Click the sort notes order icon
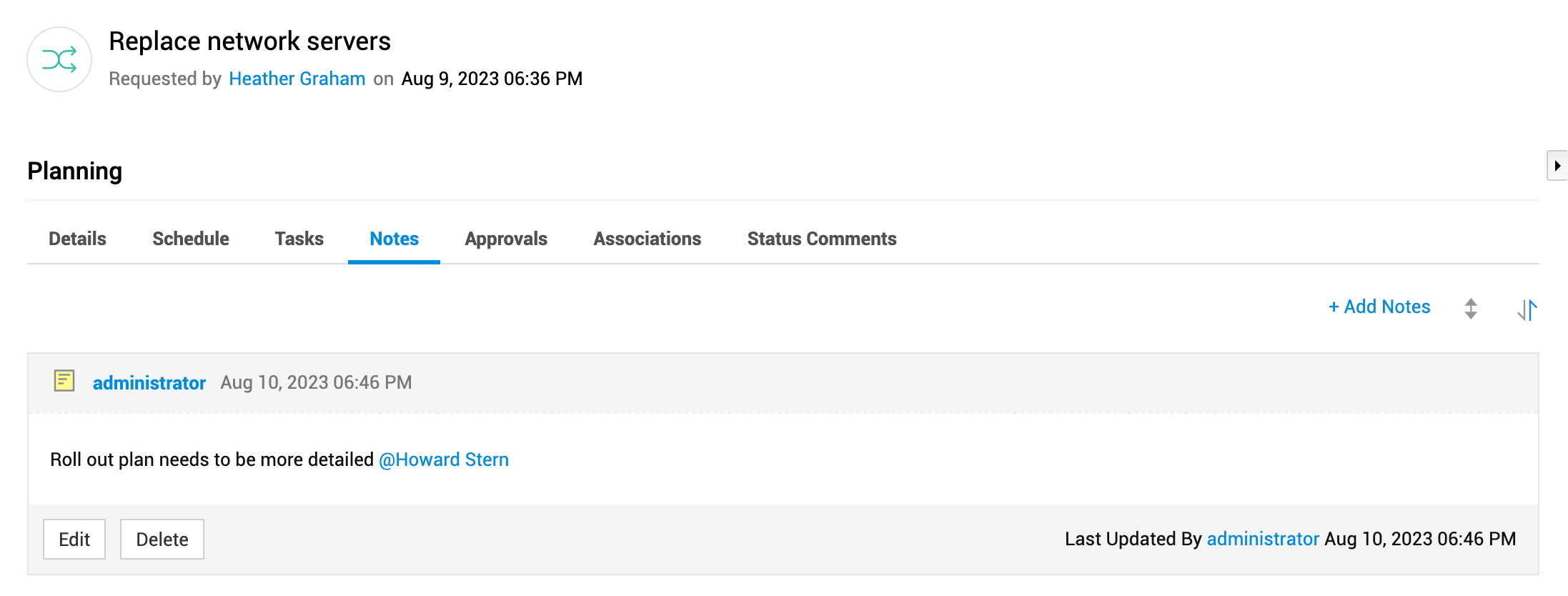This screenshot has height=596, width=1568. pyautogui.click(x=1527, y=309)
